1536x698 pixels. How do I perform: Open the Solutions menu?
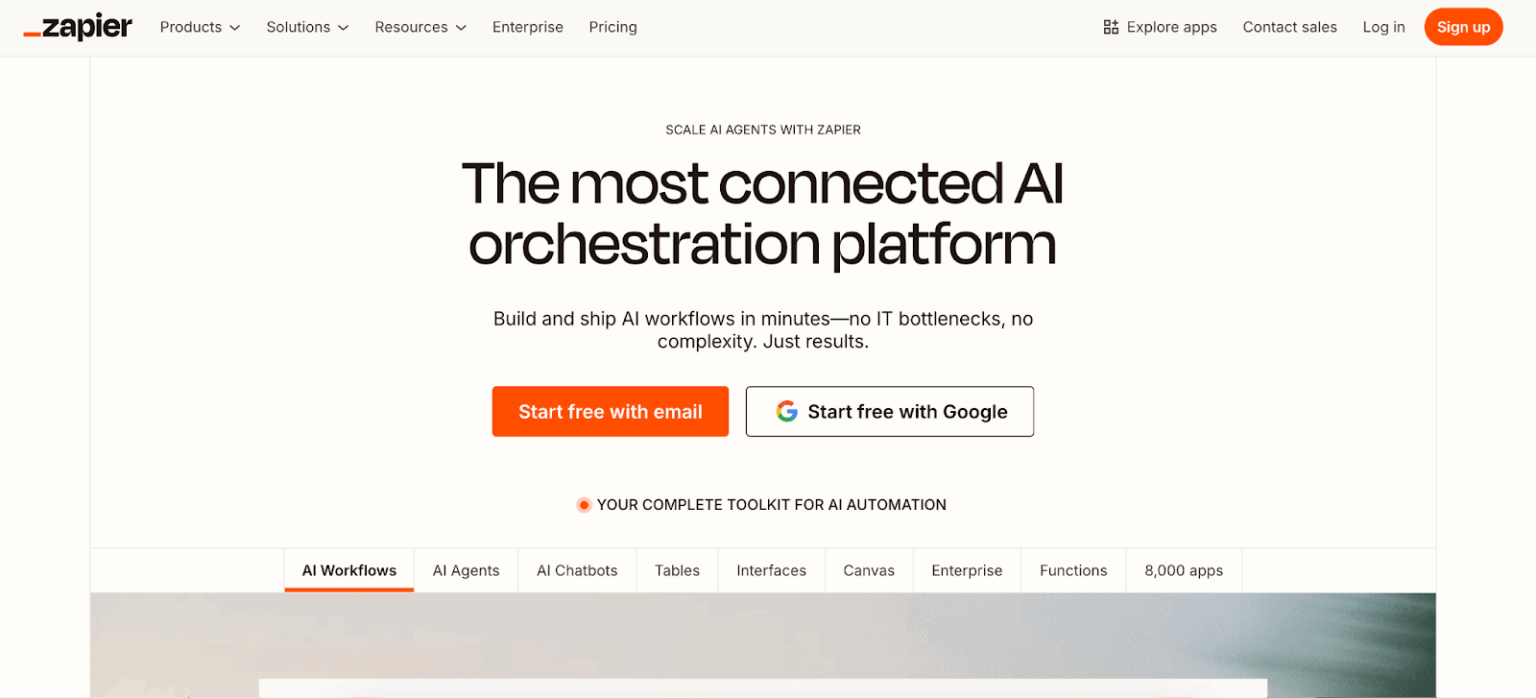[307, 27]
